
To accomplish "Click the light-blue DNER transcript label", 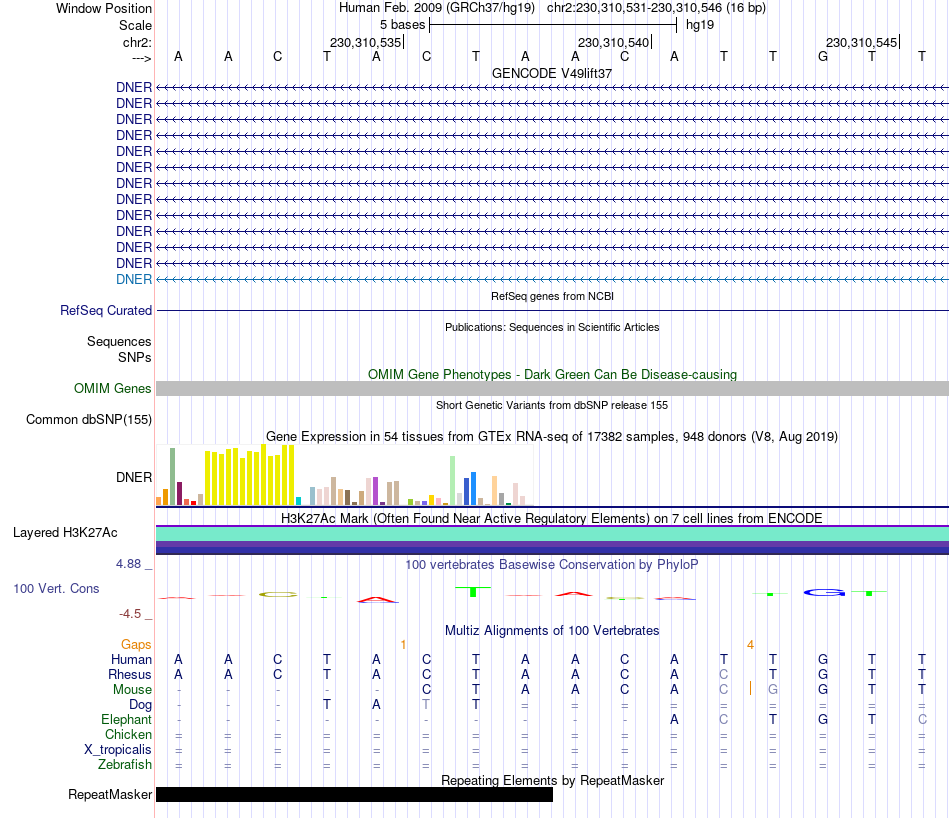I will 134,279.
